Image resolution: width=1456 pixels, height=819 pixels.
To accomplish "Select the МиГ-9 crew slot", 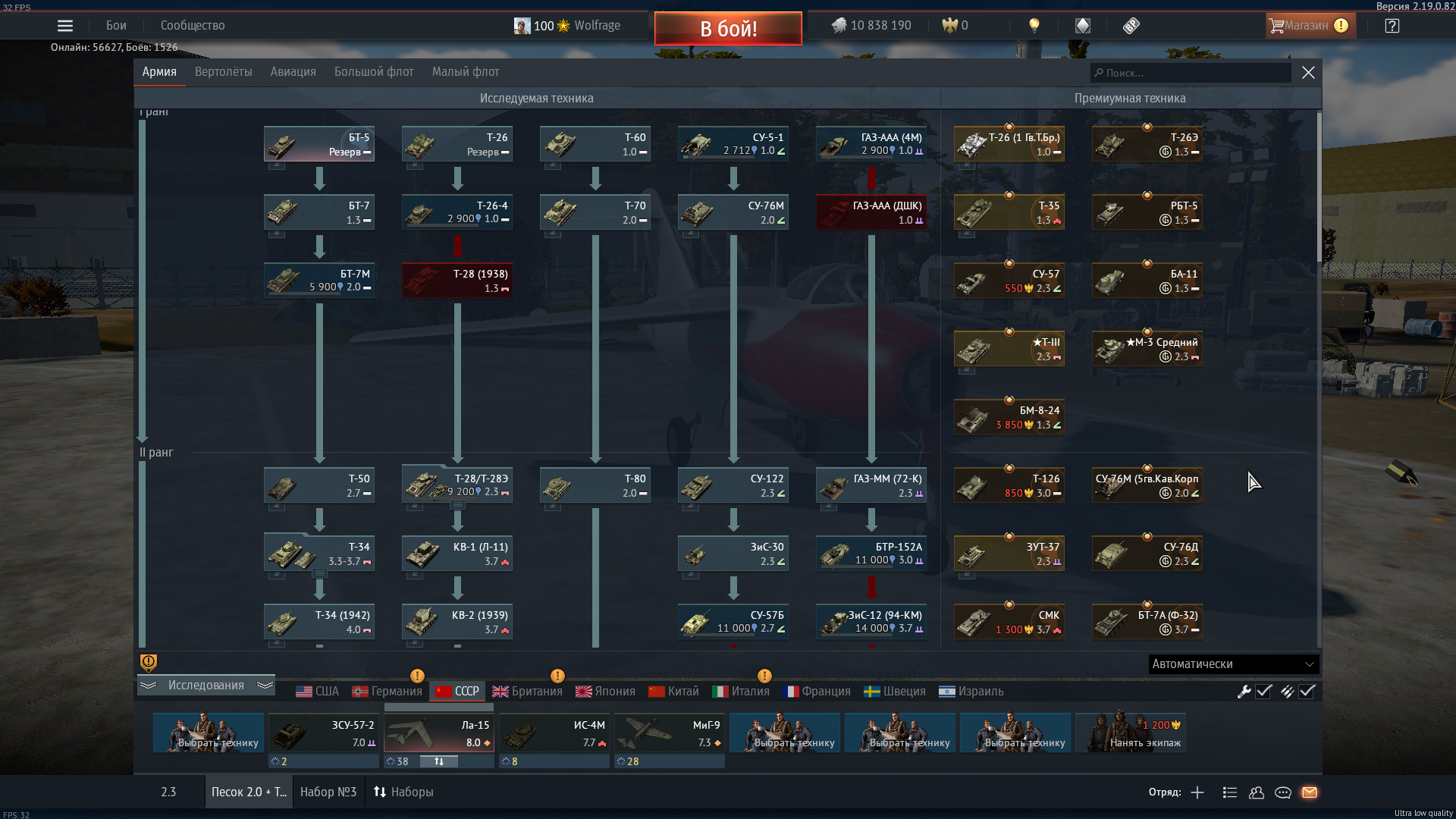I will coord(670,733).
